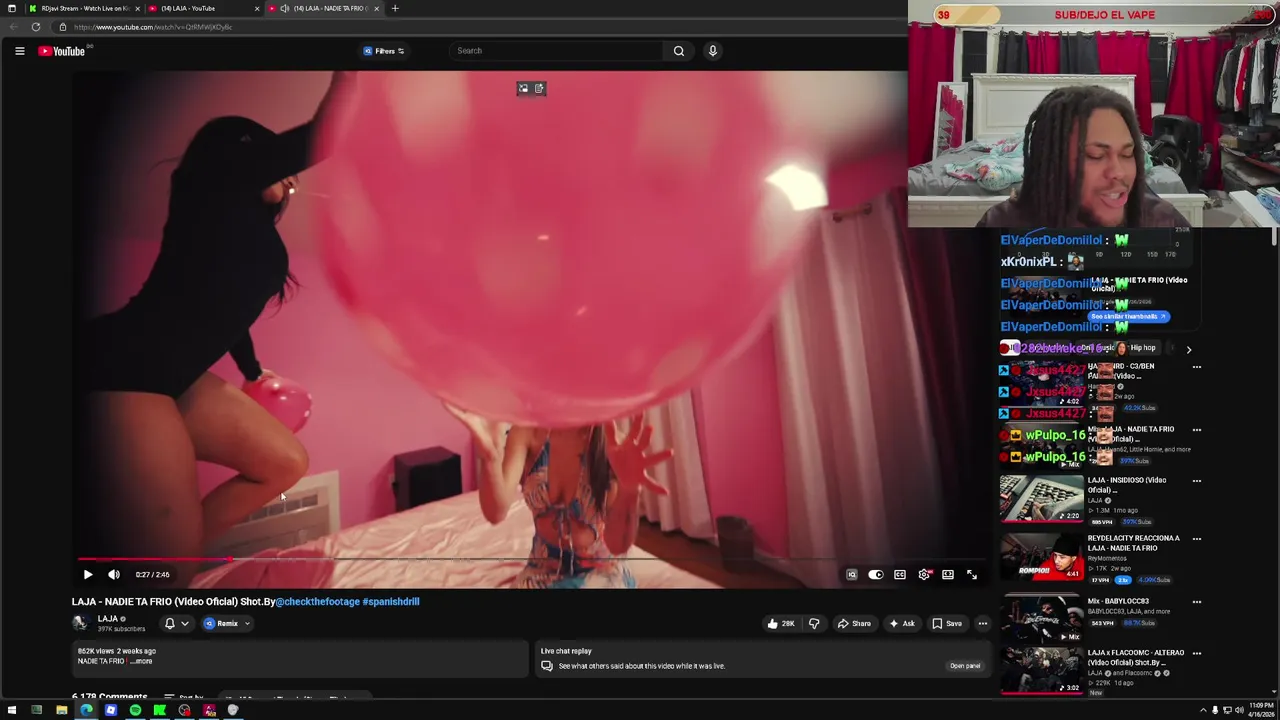Open options menu for Mix - BABYLOCC83

(x=1196, y=602)
